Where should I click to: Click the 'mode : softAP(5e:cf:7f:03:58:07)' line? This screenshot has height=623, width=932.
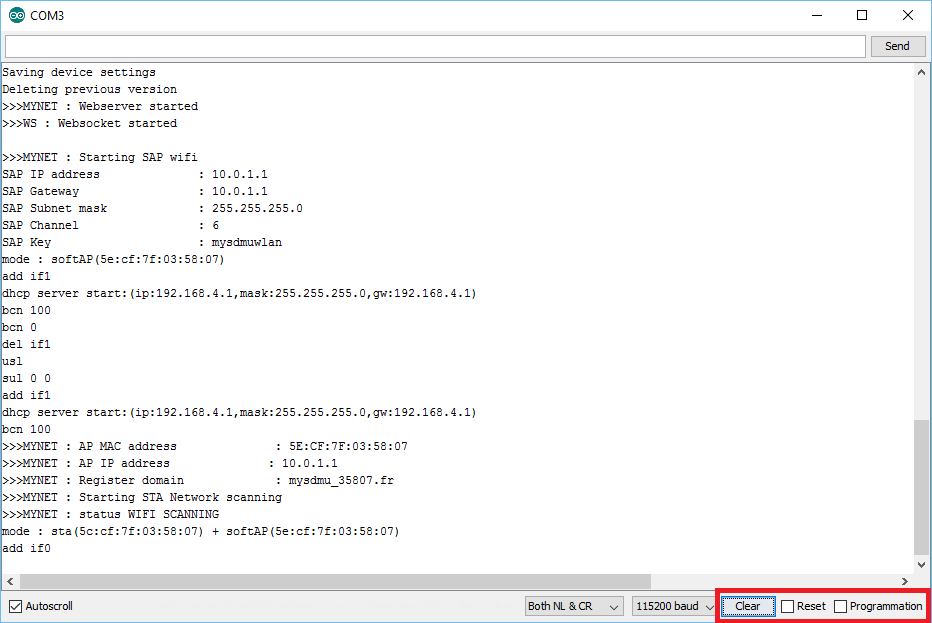pyautogui.click(x=114, y=260)
